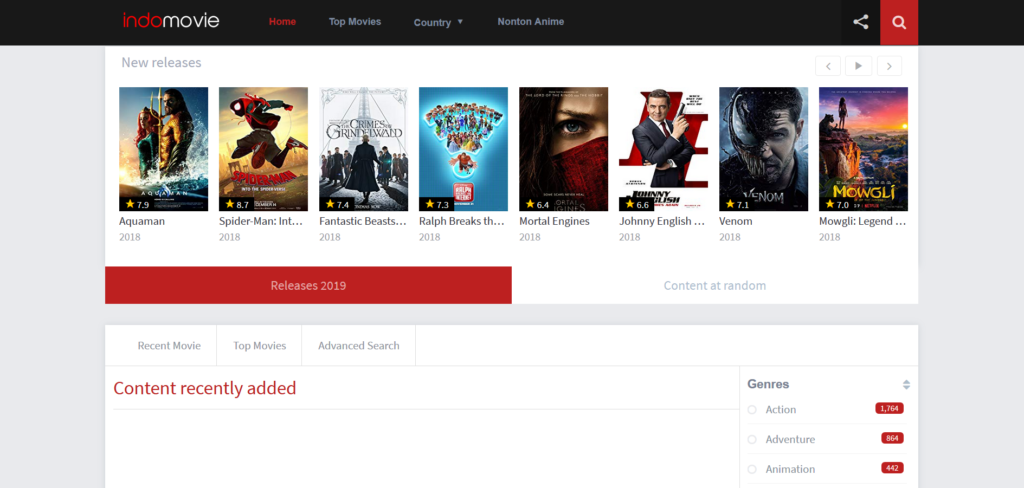Open the Mowgli poster

point(863,149)
